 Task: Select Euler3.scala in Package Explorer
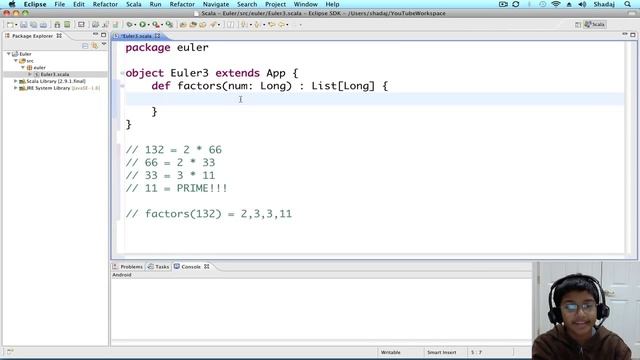(x=55, y=74)
